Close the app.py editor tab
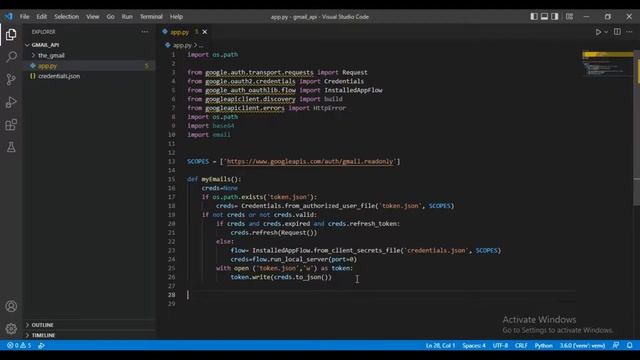The width and height of the screenshot is (640, 360). click(205, 32)
